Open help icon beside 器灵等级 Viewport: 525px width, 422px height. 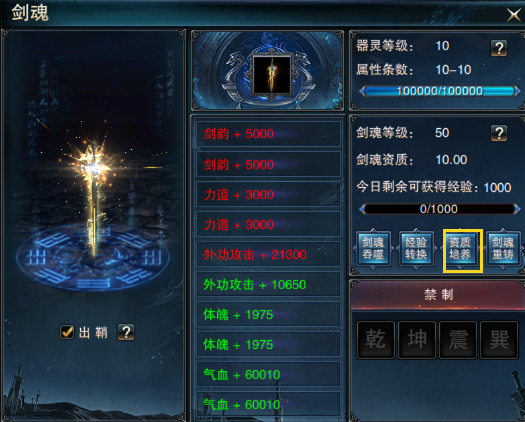499,48
